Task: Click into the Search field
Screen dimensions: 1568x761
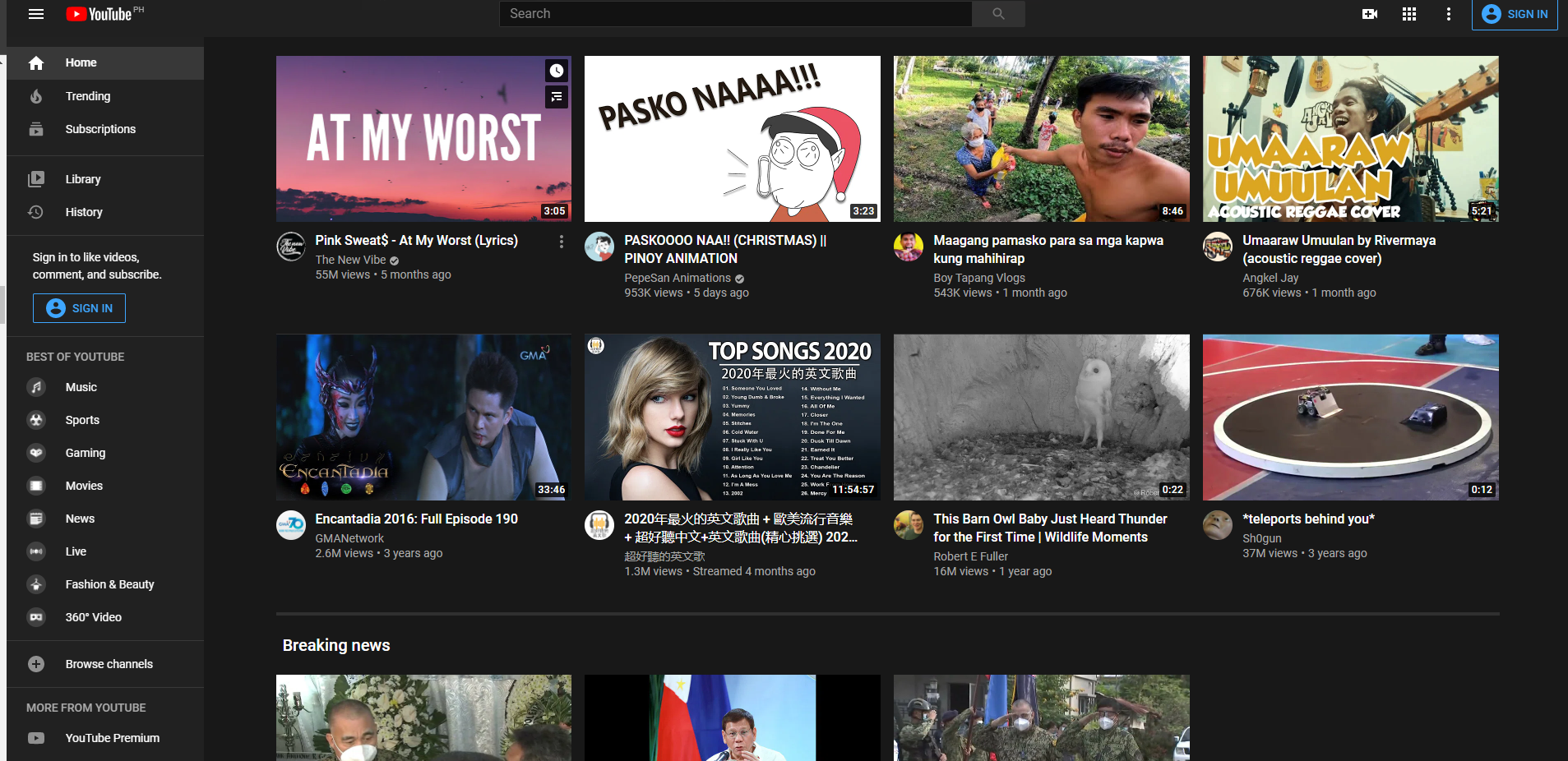Action: point(735,14)
